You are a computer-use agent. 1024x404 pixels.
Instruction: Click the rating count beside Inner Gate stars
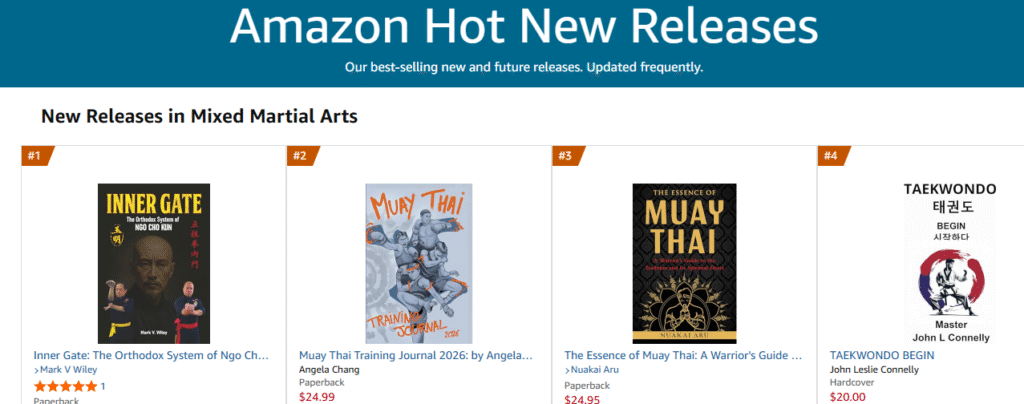pos(103,386)
